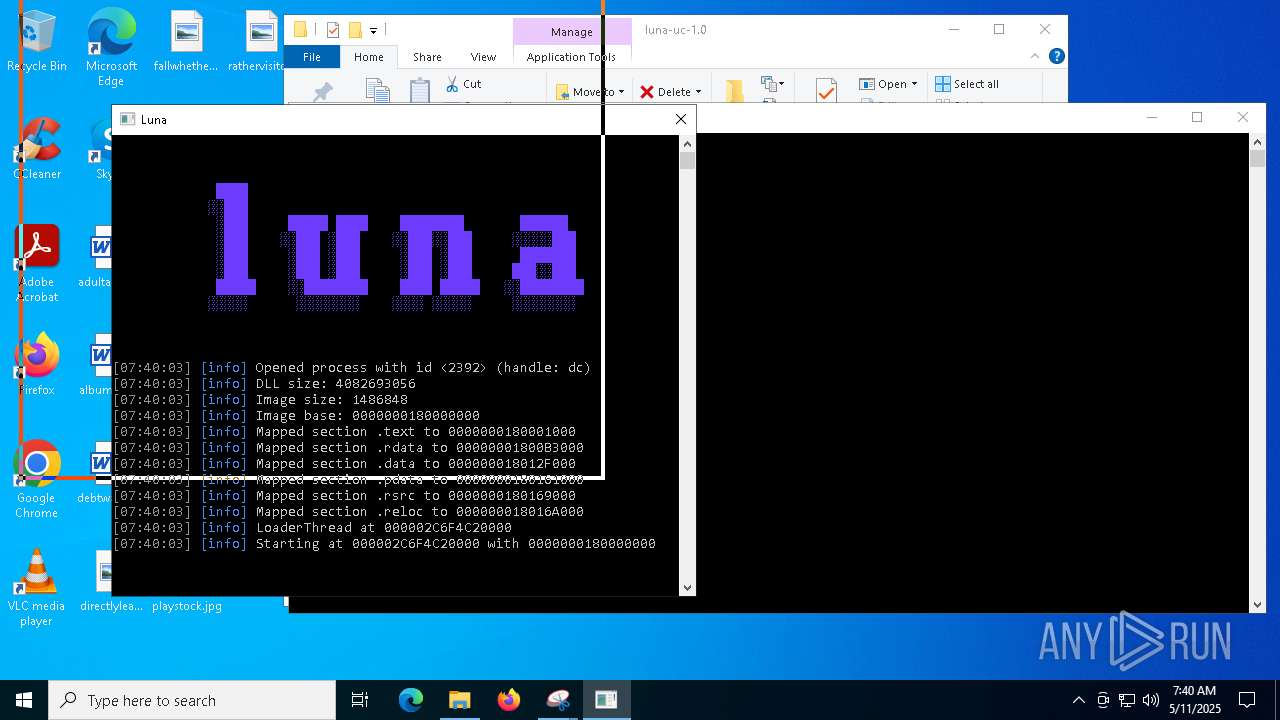Click the new folder icon in Explorer title bar
Viewport: 1280px width, 720px height.
click(x=354, y=30)
